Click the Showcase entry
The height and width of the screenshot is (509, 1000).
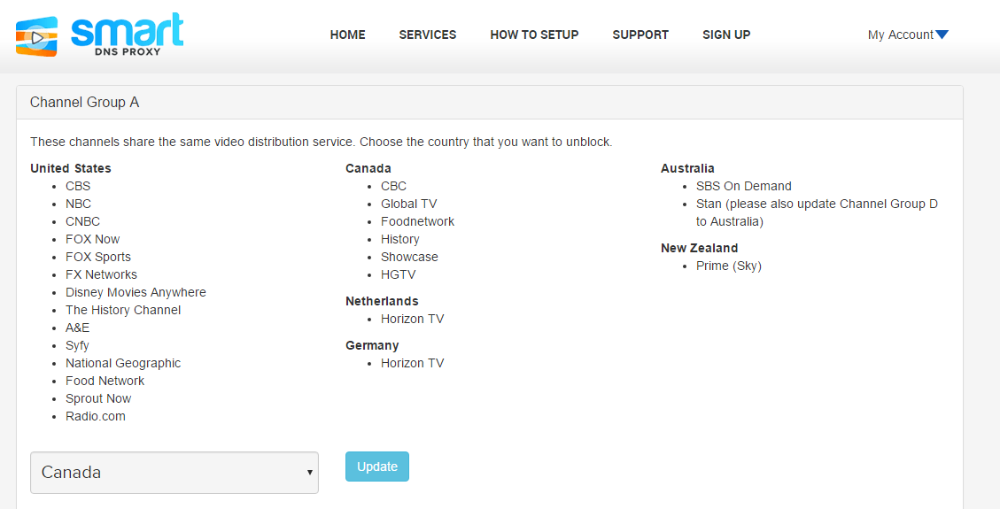[x=409, y=257]
